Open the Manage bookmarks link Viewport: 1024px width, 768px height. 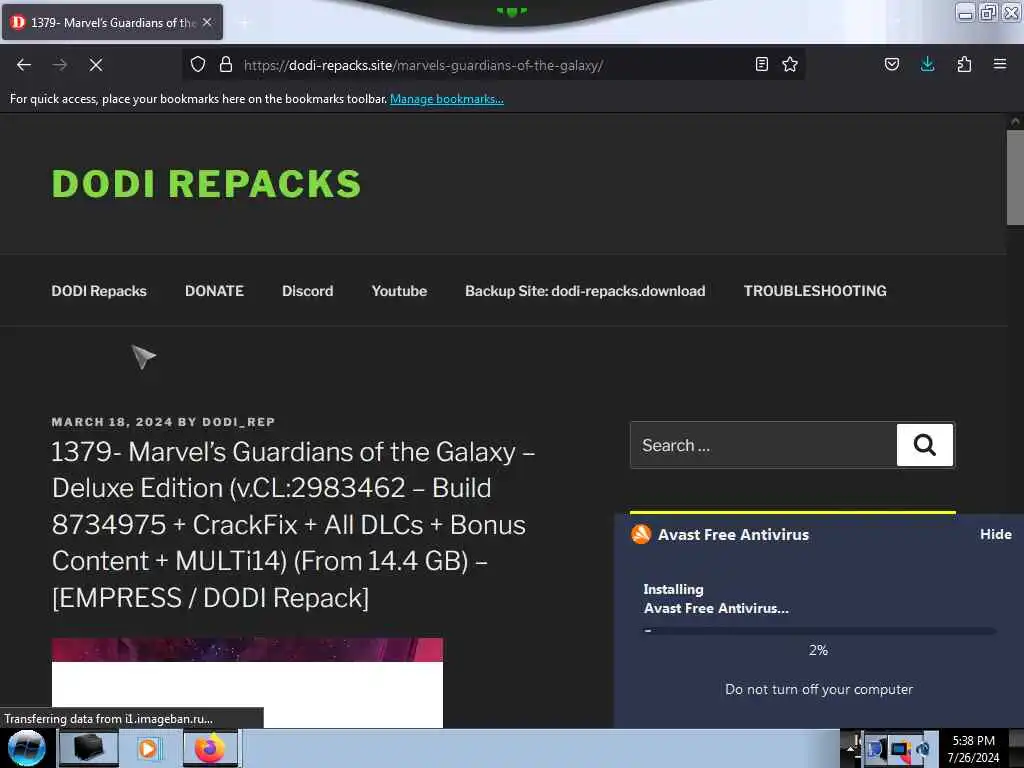[447, 99]
